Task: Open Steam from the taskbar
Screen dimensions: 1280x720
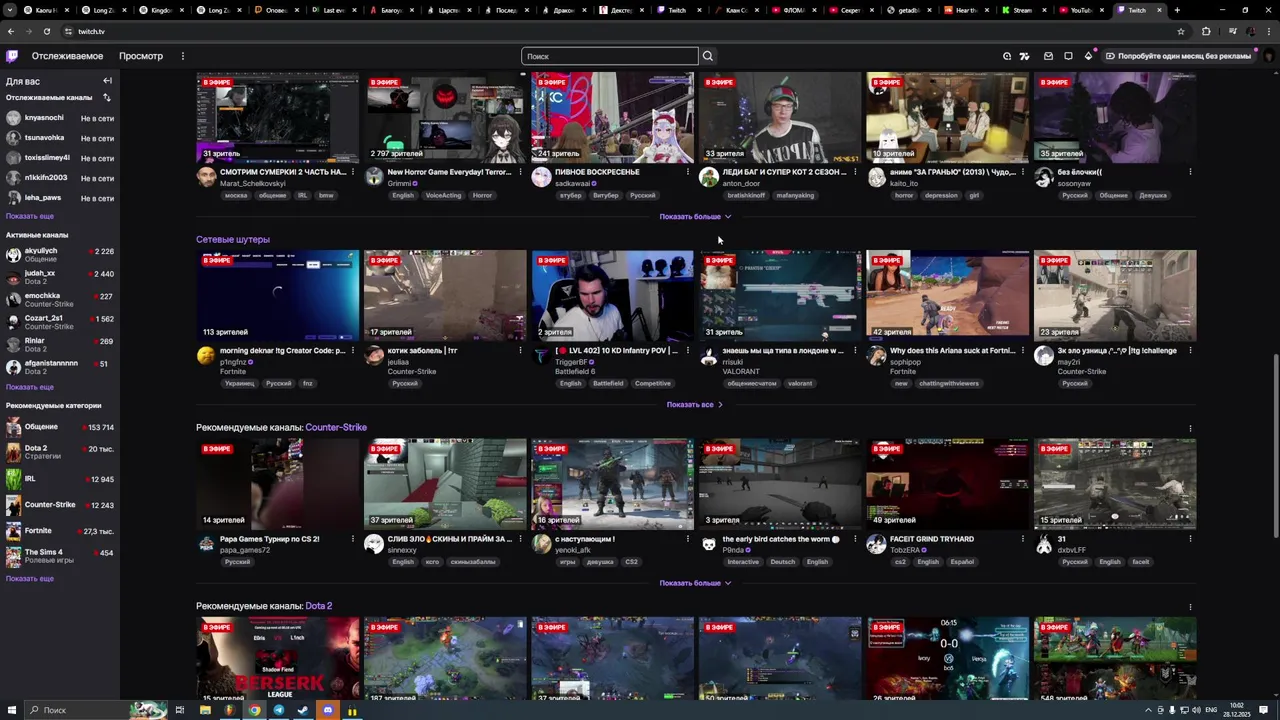Action: [x=302, y=710]
